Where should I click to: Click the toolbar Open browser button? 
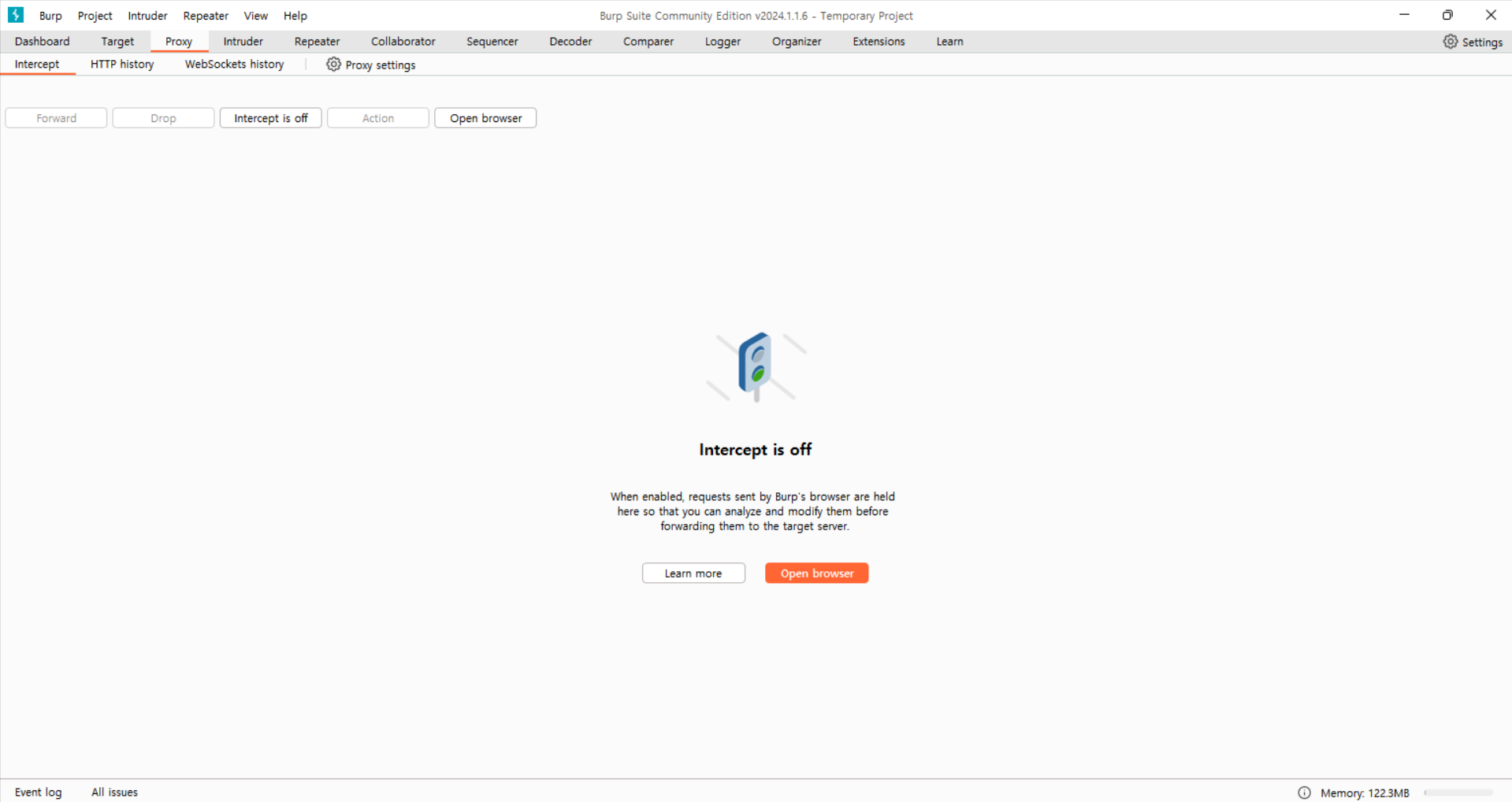[x=485, y=118]
